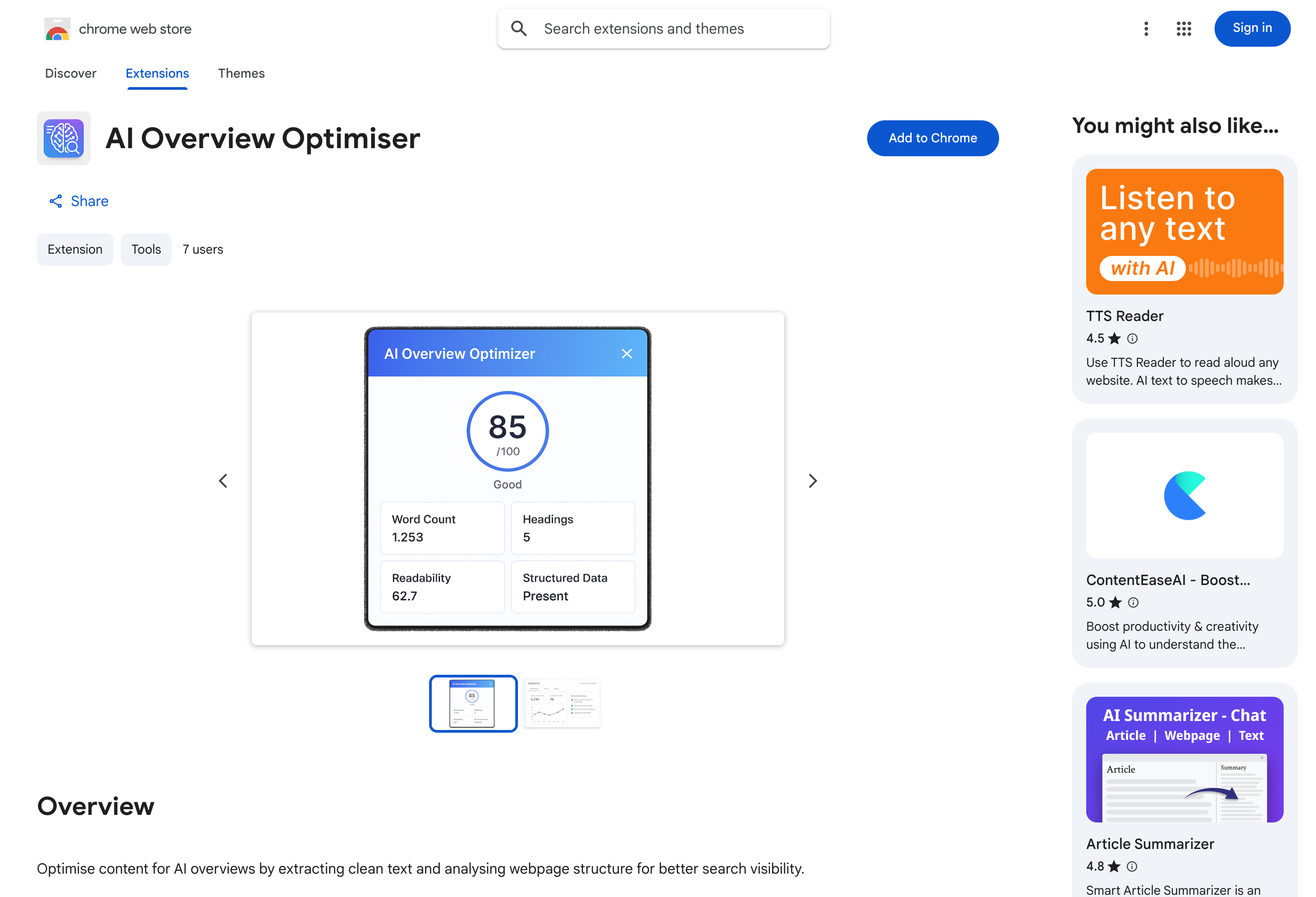Switch to the Themes tab

pyautogui.click(x=241, y=74)
